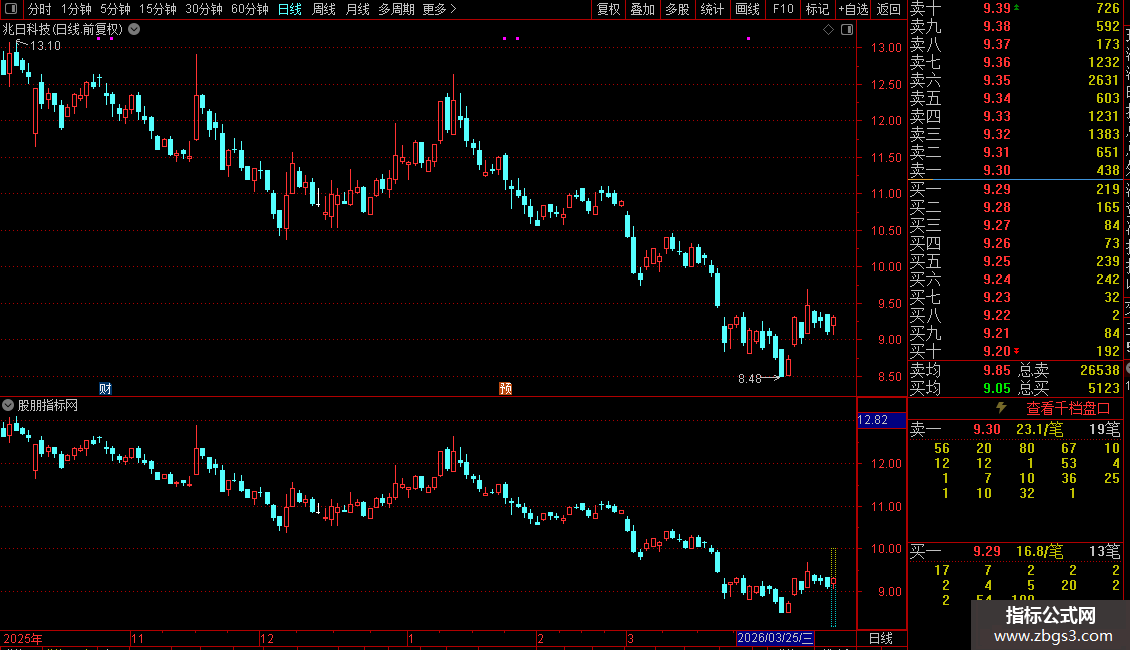This screenshot has width=1130, height=650.
Task: Click the diamond marker icon in chart header
Action: coord(828,30)
